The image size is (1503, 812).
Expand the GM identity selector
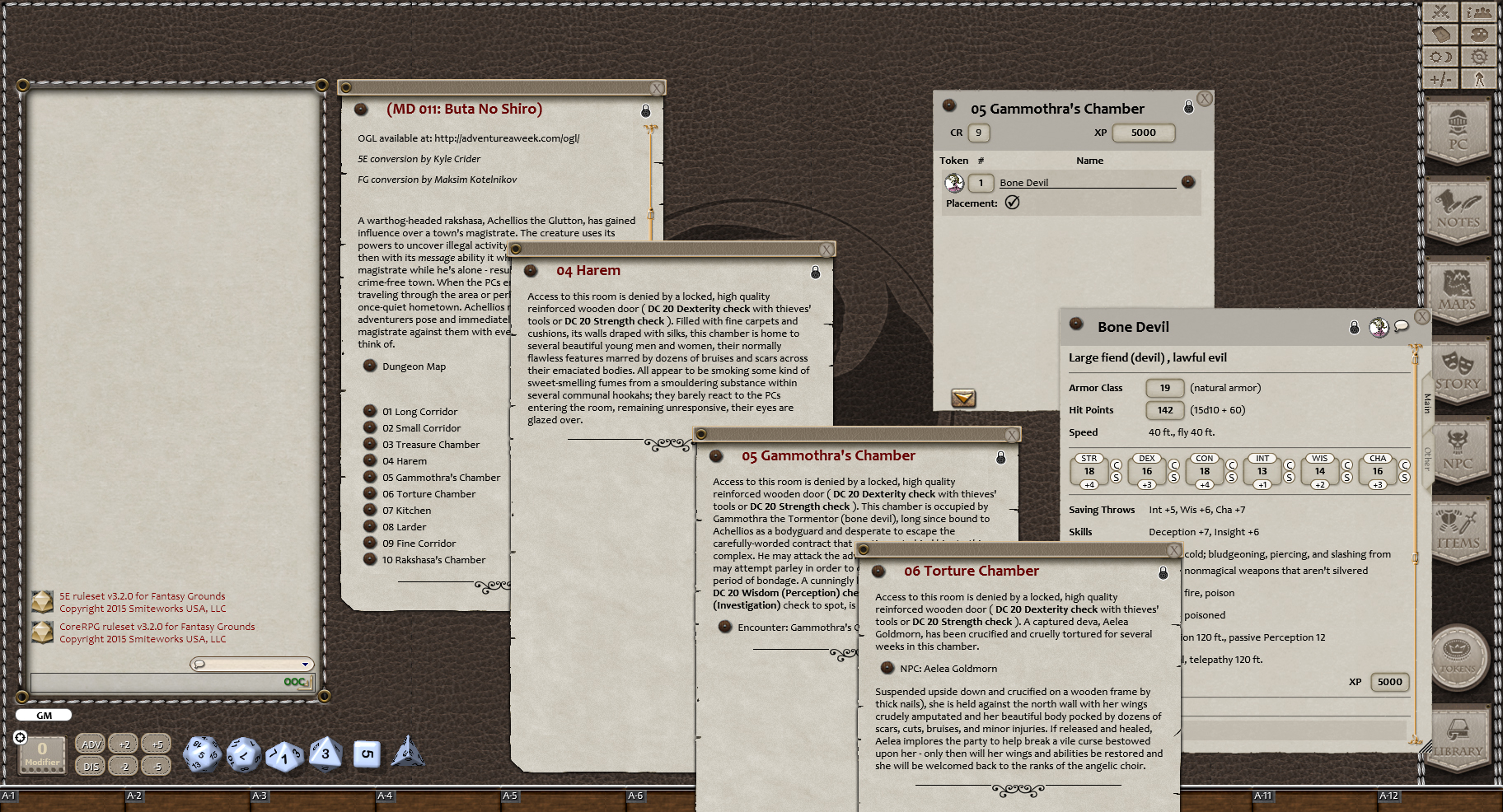43,715
